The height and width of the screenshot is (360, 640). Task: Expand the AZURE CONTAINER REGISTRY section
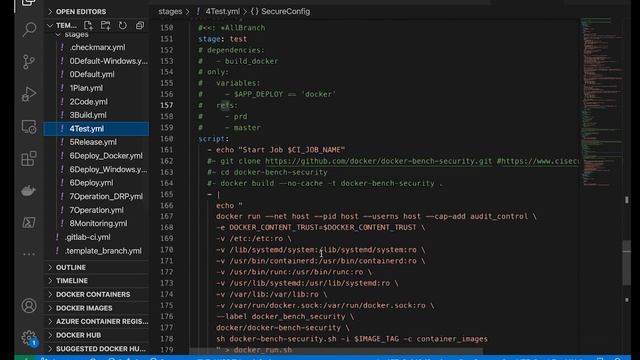(96, 322)
